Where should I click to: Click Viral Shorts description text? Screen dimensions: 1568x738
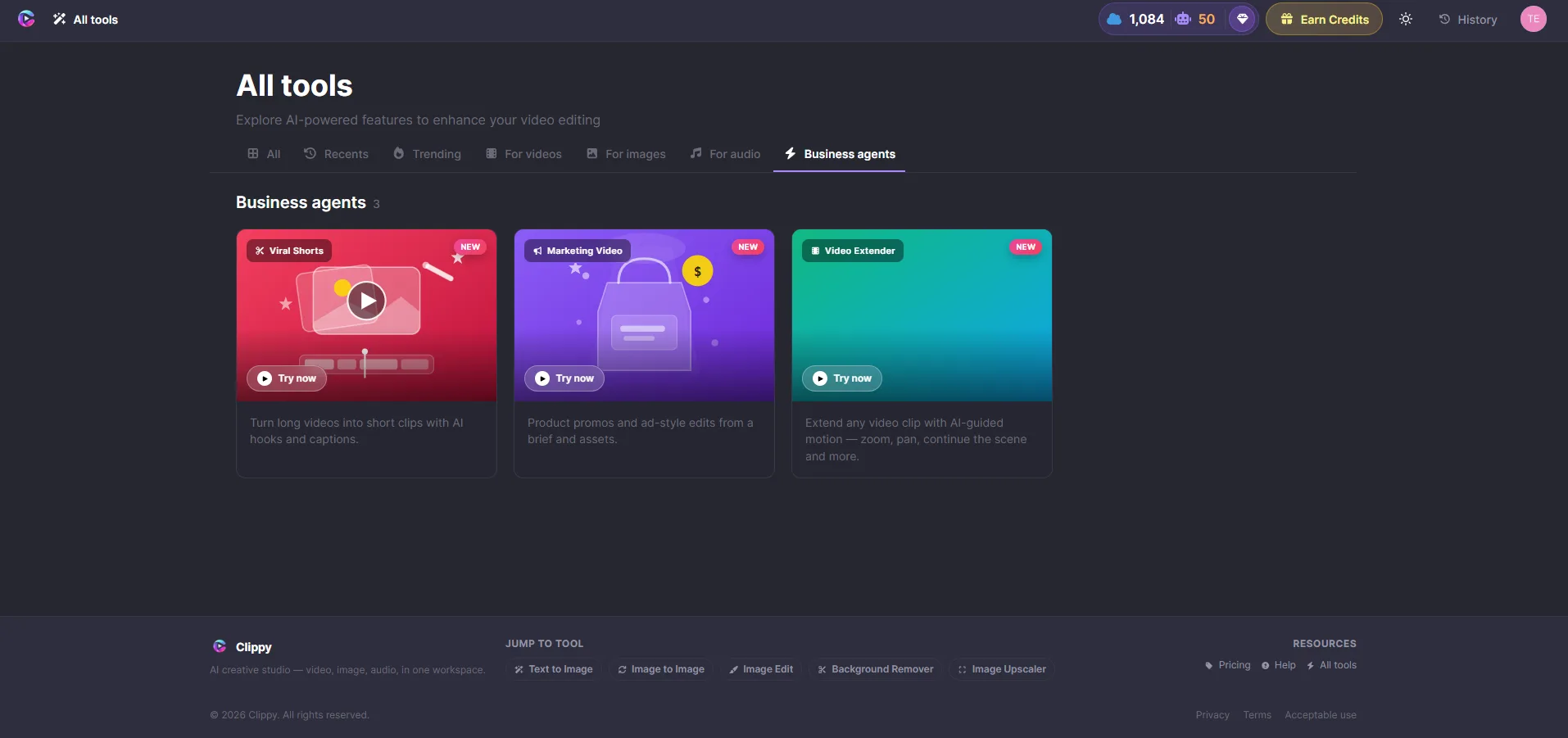coord(356,431)
